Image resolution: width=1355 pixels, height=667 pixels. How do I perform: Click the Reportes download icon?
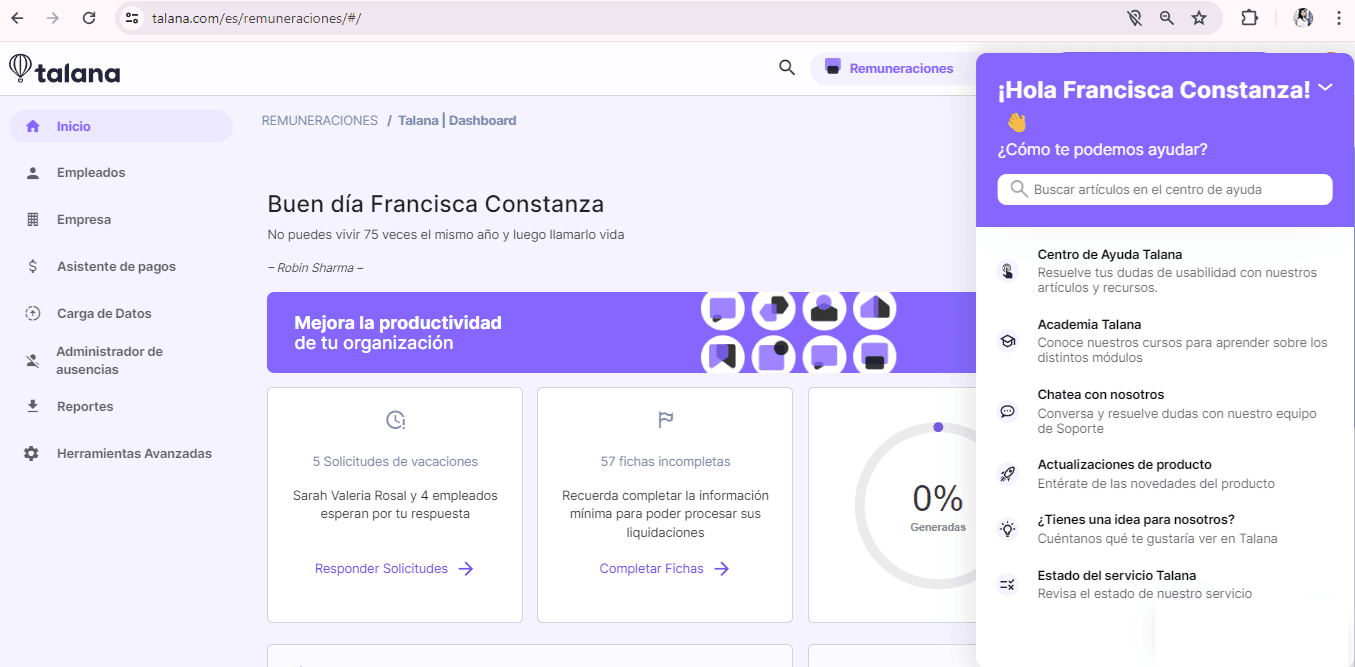(33, 407)
